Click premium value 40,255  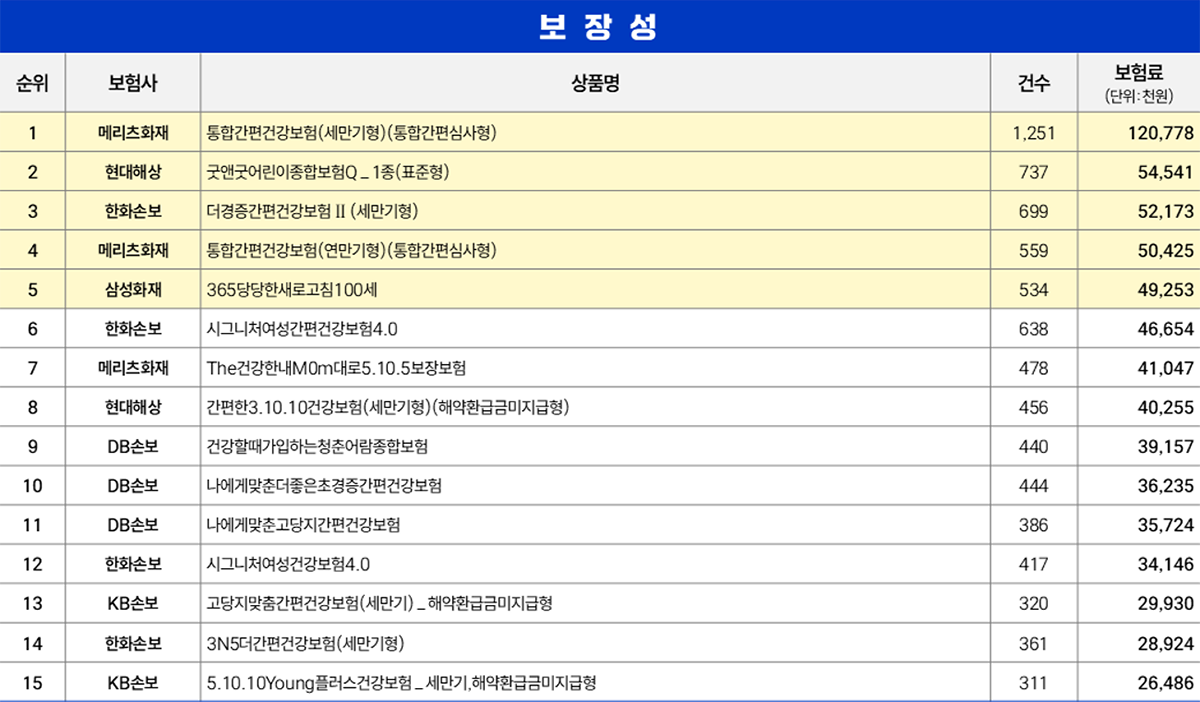(1166, 407)
